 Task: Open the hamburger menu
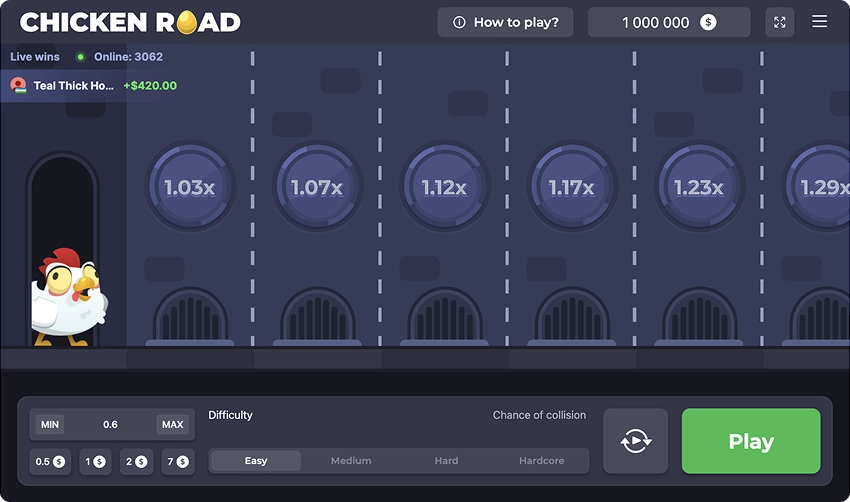pos(819,22)
